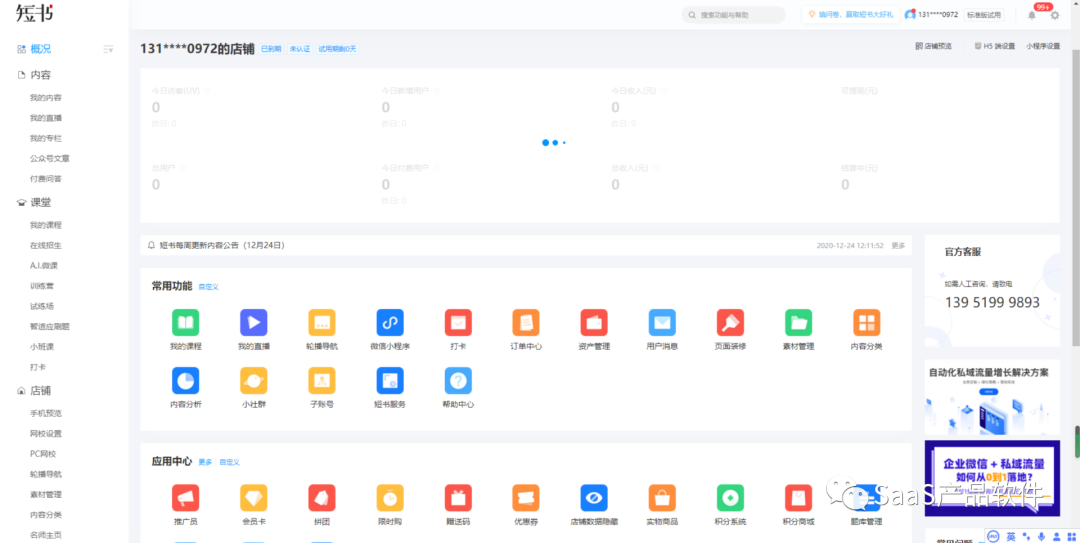This screenshot has width=1080, height=543.
Task: Click 自定义 link beside 常用功能
Action: (x=208, y=287)
